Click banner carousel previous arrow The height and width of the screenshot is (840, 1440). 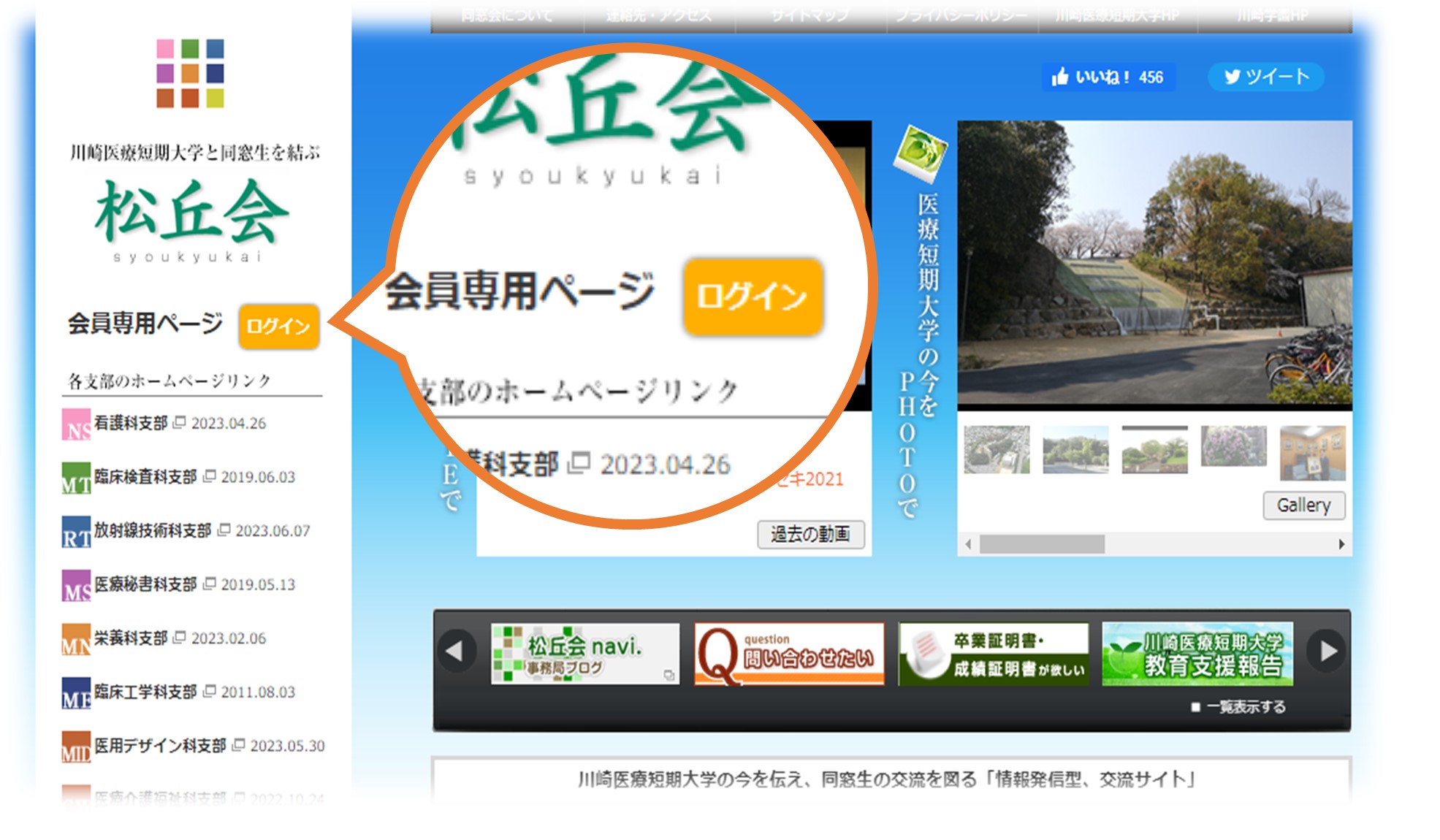(x=456, y=651)
